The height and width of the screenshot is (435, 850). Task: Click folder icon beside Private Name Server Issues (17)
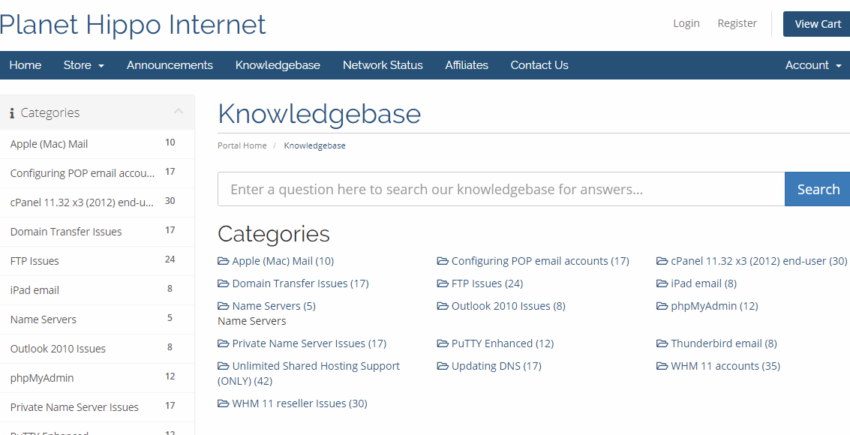click(223, 343)
